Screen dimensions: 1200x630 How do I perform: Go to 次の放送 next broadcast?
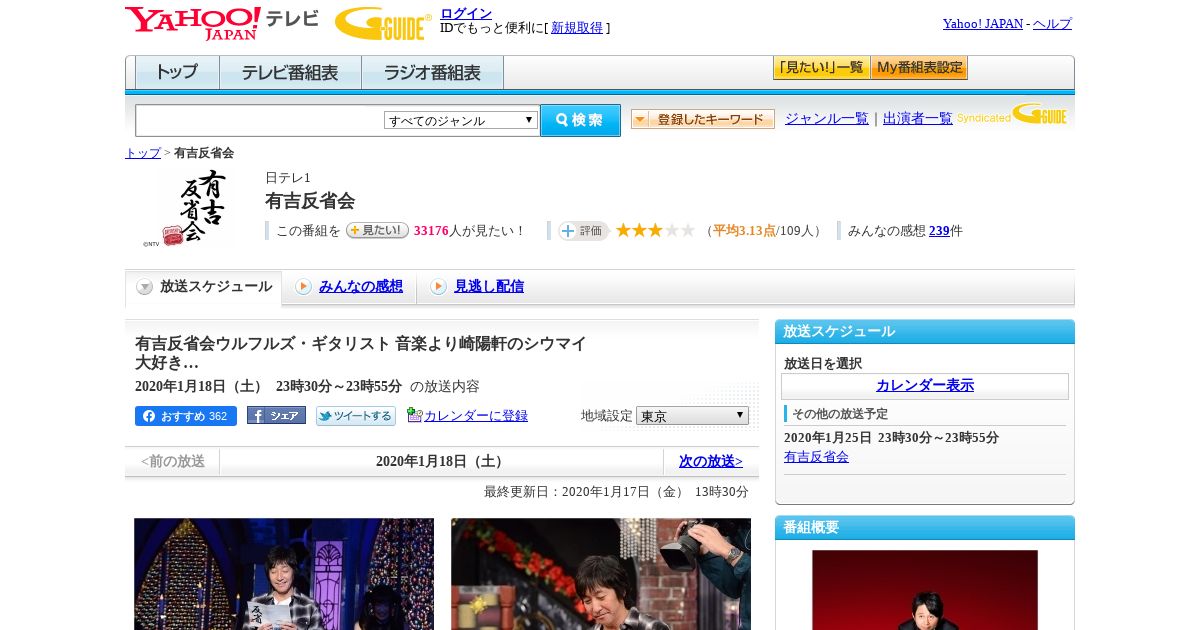click(711, 462)
